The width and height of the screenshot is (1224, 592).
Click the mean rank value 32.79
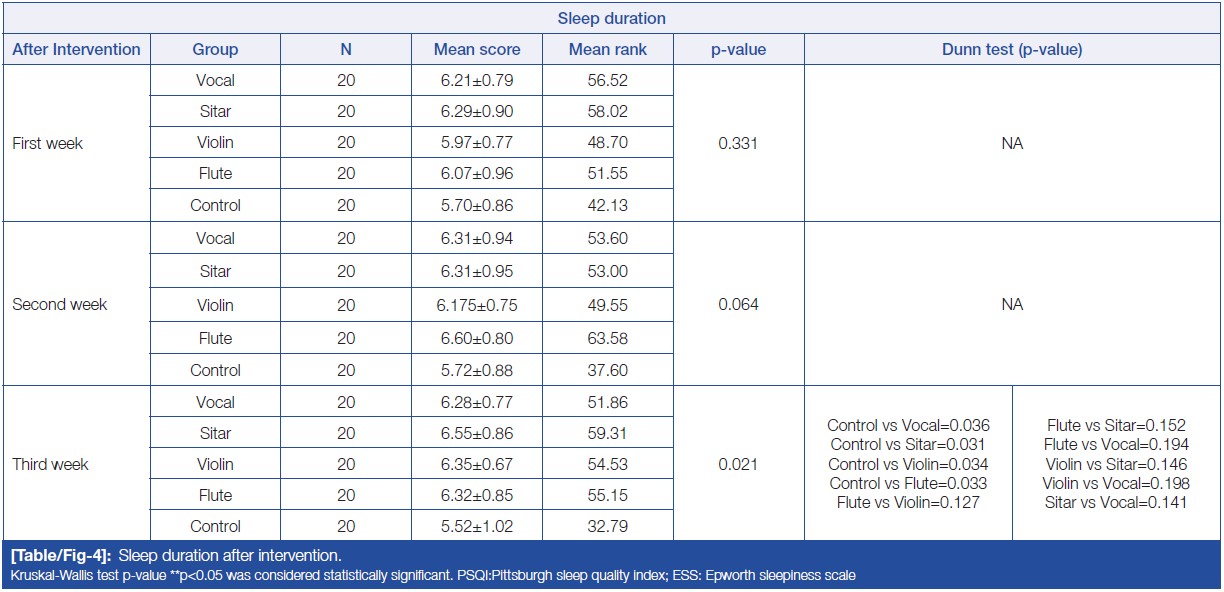pos(608,526)
